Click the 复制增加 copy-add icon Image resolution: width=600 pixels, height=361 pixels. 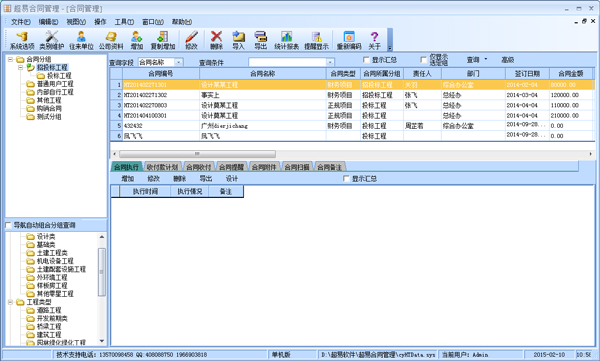point(163,40)
